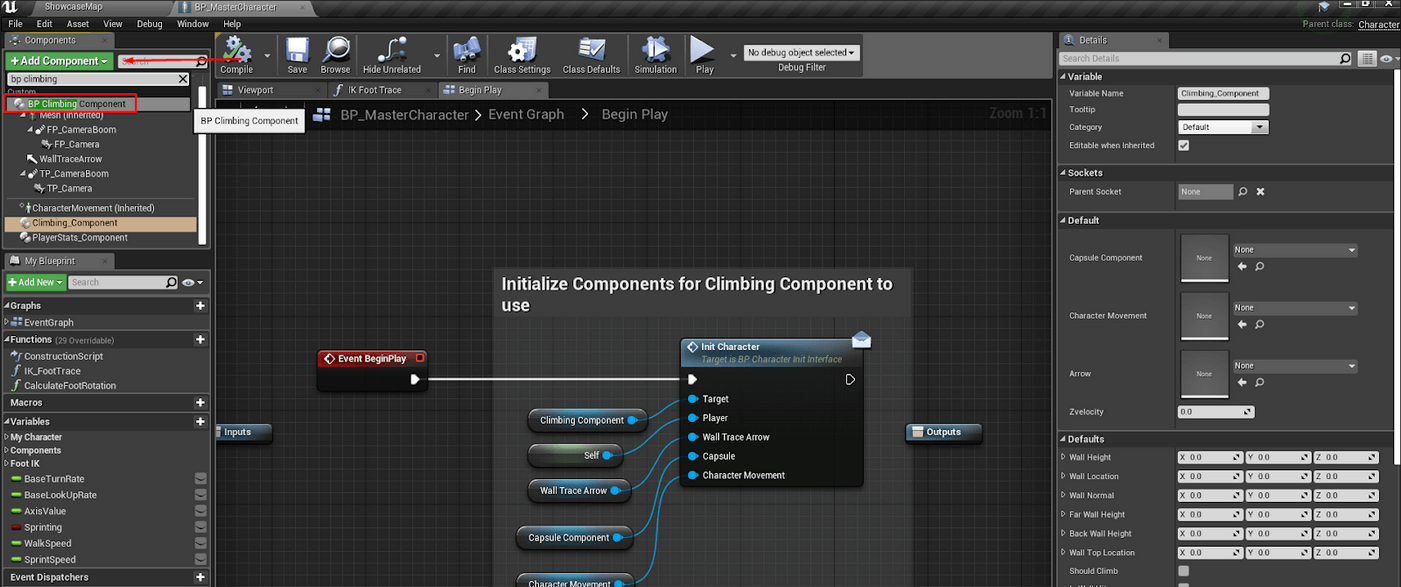The width and height of the screenshot is (1401, 587).
Task: Click the Play toolbar button
Action: point(704,55)
